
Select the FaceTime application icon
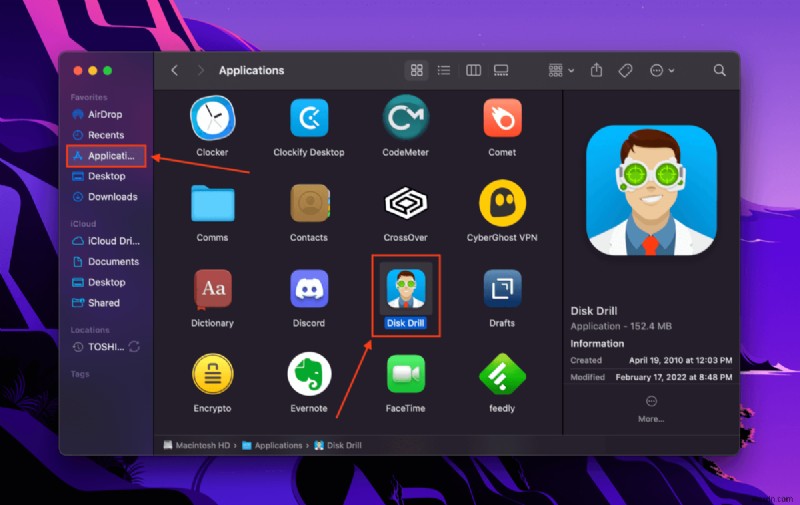point(405,374)
